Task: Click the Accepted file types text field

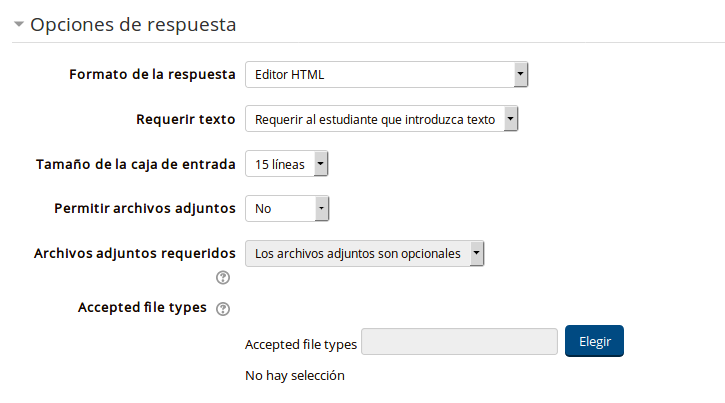Action: tap(459, 342)
